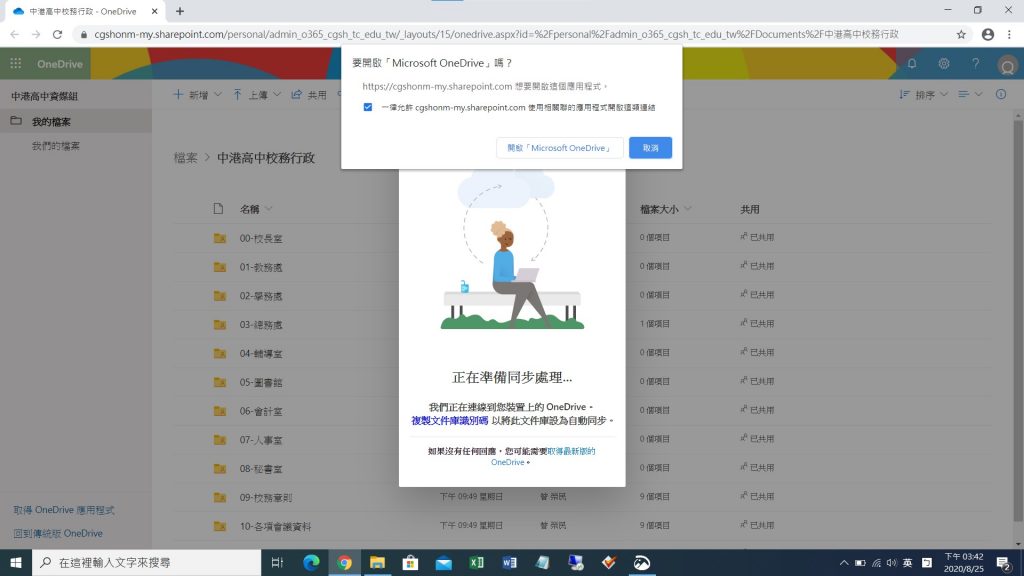Click the folder icon beside 06-會計室
1024x576 pixels.
[219, 411]
